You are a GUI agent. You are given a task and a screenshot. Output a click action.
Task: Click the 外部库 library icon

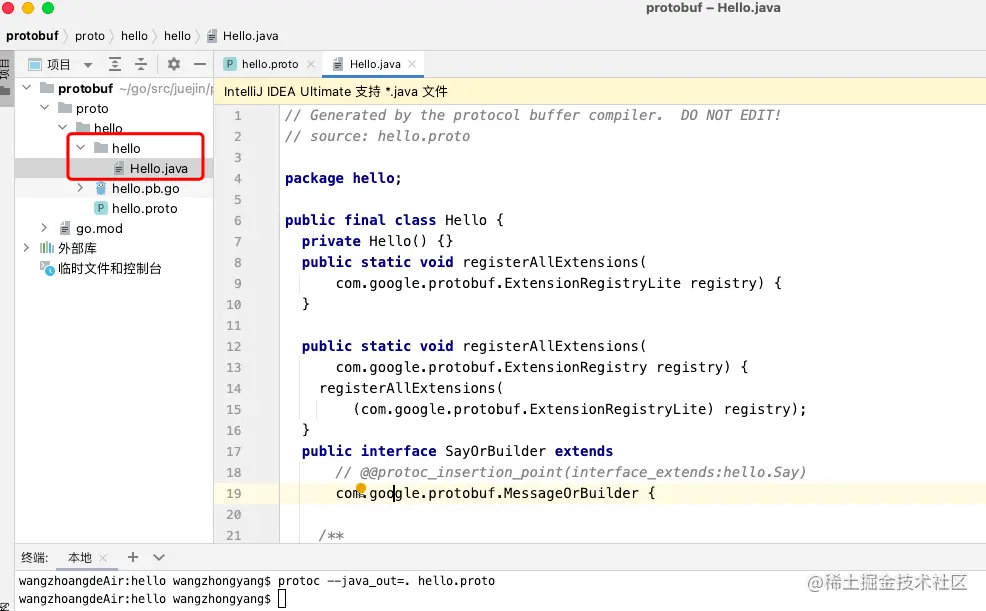click(x=47, y=248)
